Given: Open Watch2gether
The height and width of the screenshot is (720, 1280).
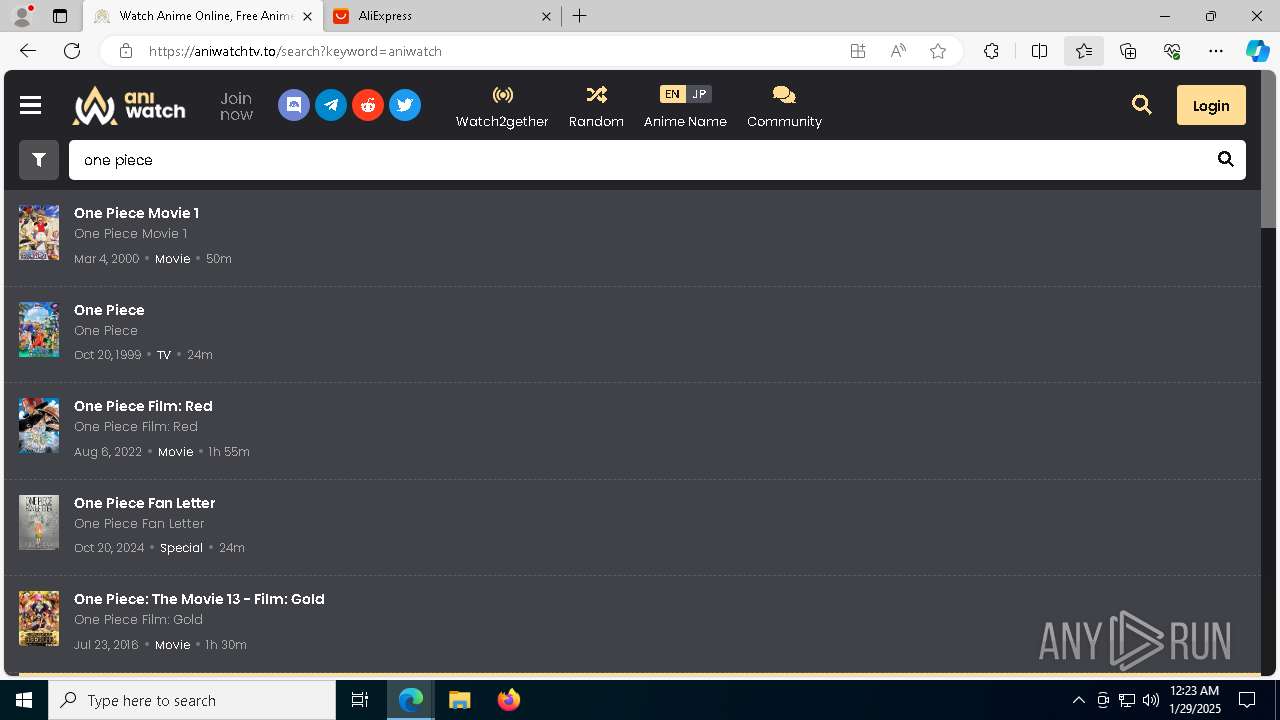Looking at the screenshot, I should (x=502, y=106).
